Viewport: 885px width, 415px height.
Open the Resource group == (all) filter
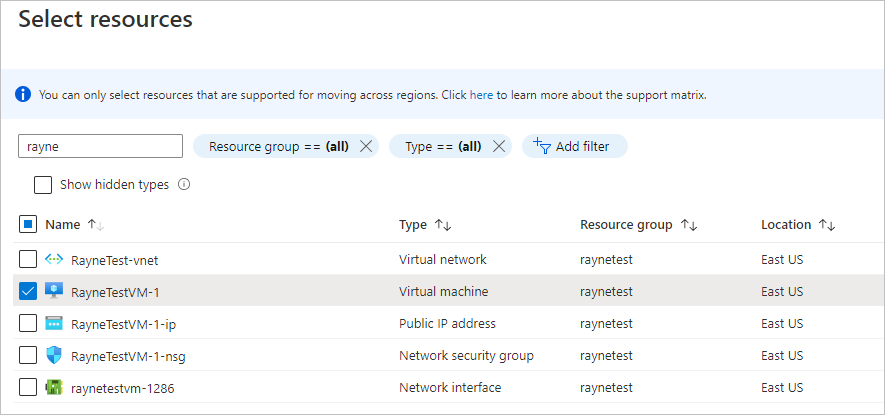click(278, 146)
